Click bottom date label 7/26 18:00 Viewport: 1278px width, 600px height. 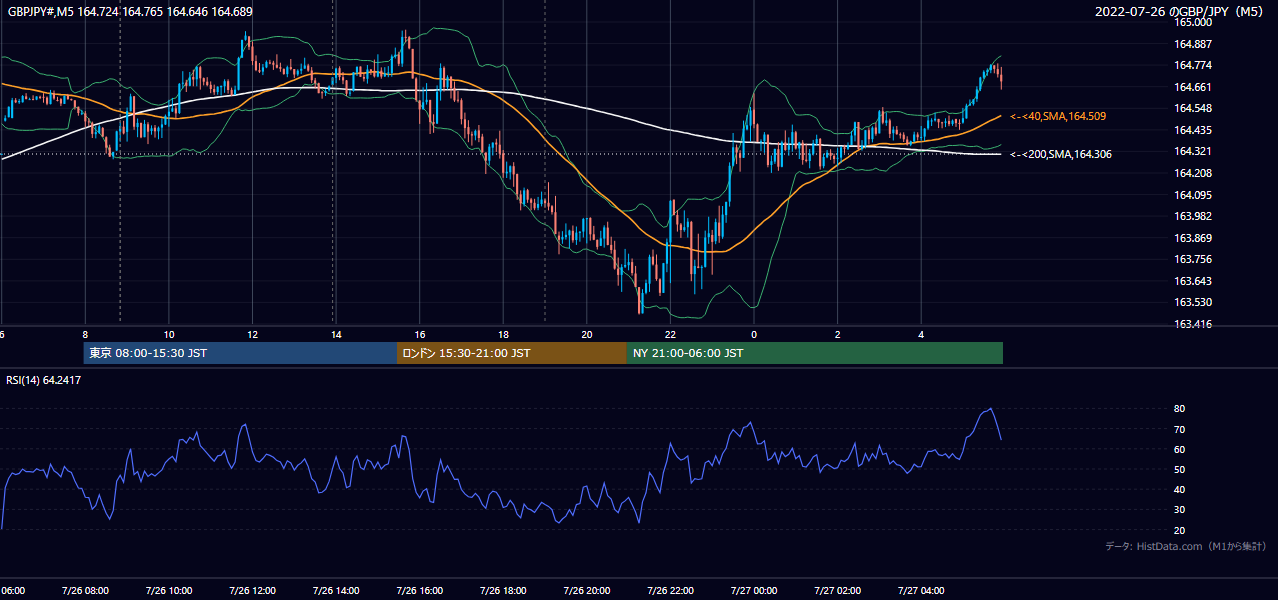(x=503, y=590)
